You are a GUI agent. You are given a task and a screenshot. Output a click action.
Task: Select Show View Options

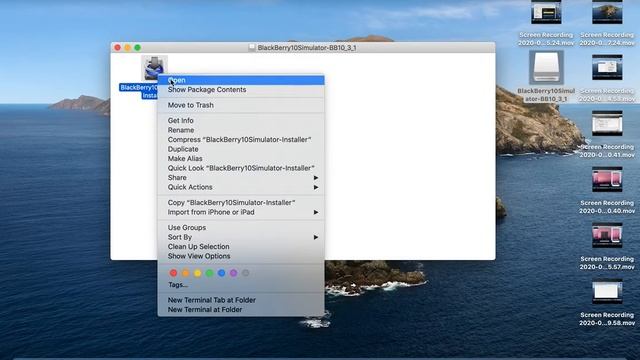(x=241, y=256)
